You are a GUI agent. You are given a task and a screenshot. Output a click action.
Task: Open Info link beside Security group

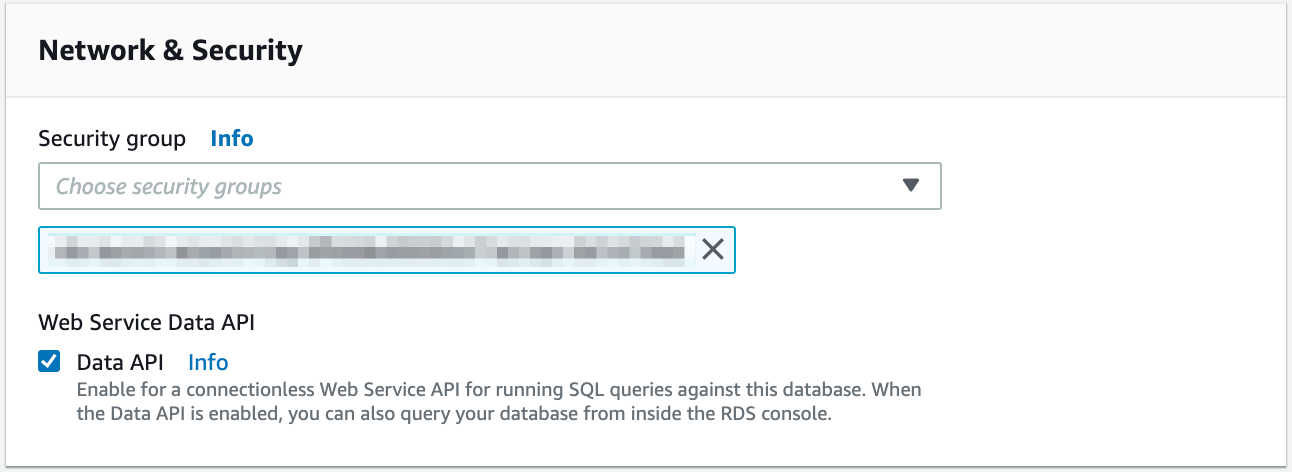231,139
